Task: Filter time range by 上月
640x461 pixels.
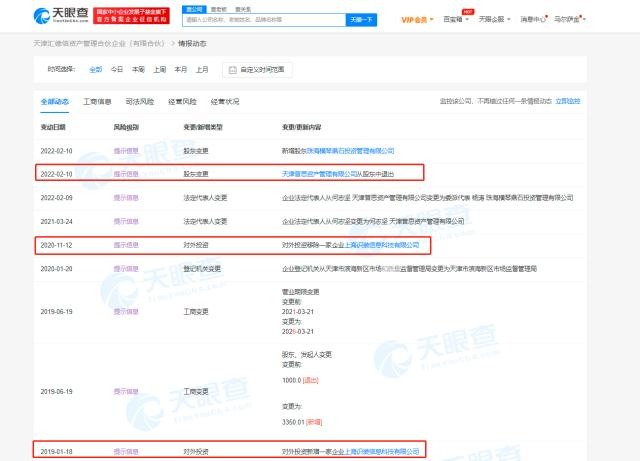Action: click(x=202, y=69)
